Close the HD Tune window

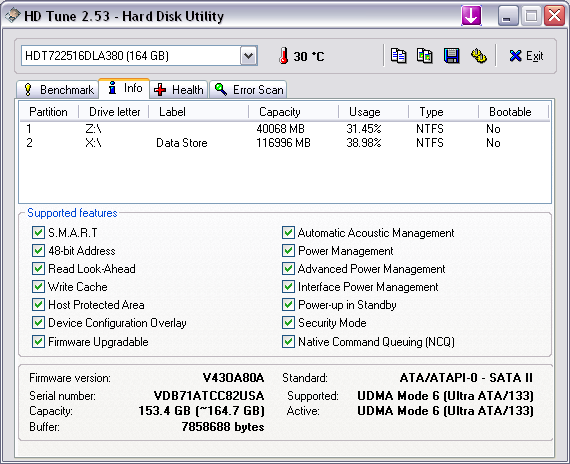tap(554, 16)
